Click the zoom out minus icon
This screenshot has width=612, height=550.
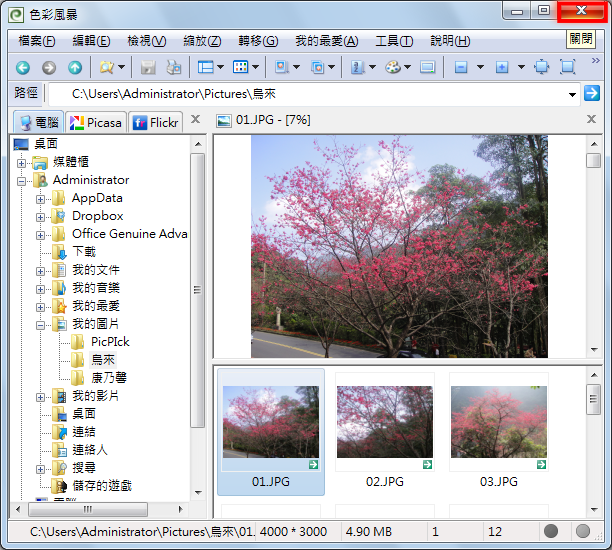coord(461,68)
